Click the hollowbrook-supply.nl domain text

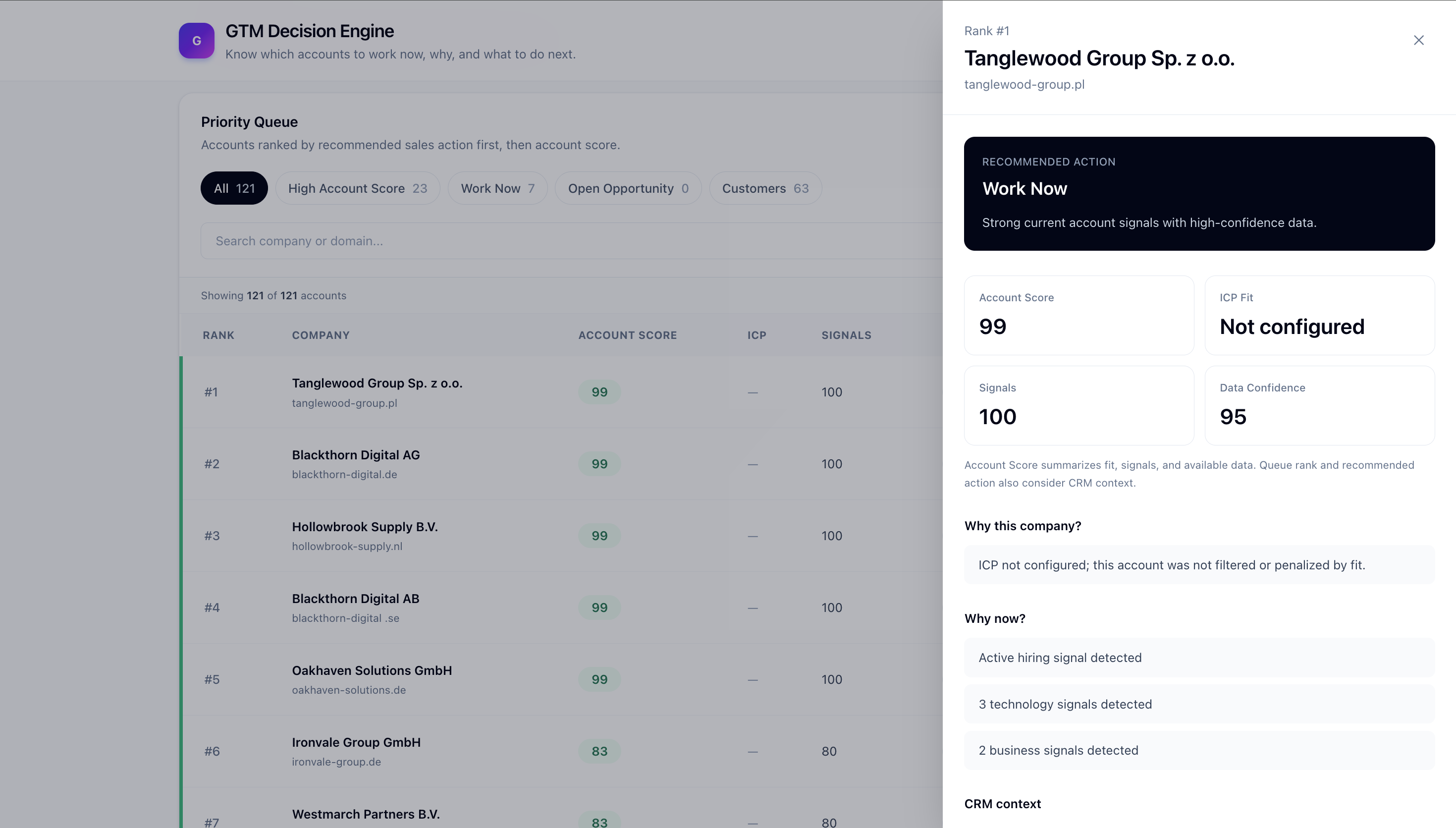347,546
